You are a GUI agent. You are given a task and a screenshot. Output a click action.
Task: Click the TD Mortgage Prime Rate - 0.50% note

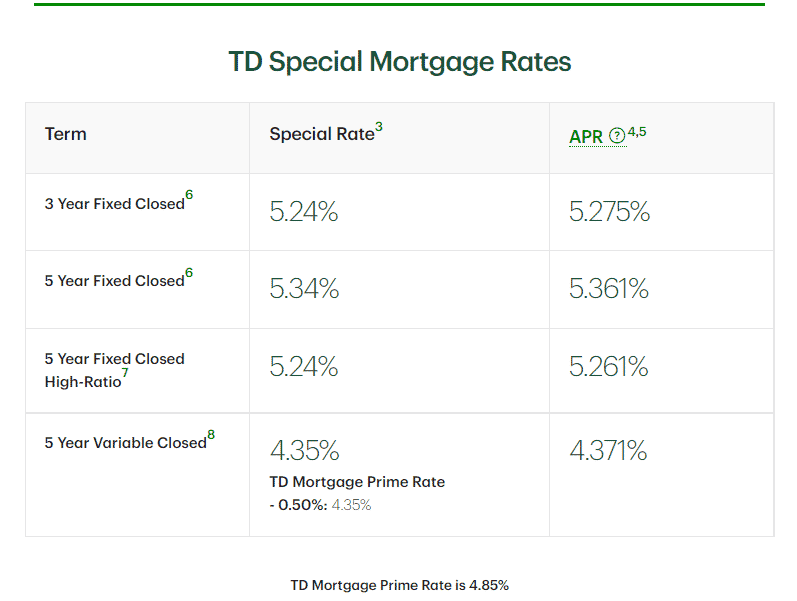coord(357,493)
